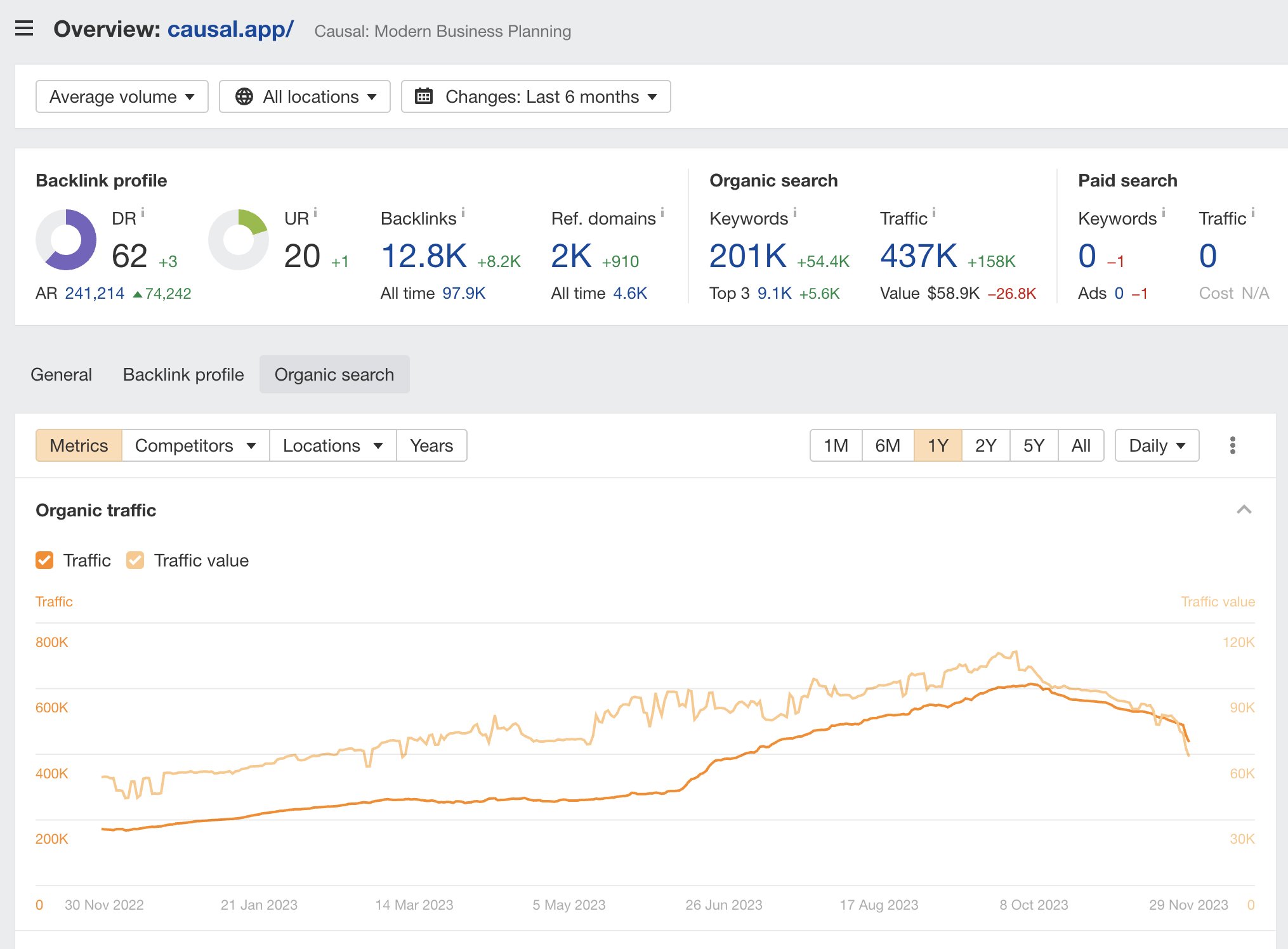Click the Backlinks 12.8K value
Screen dimensions: 1288x949
424,256
